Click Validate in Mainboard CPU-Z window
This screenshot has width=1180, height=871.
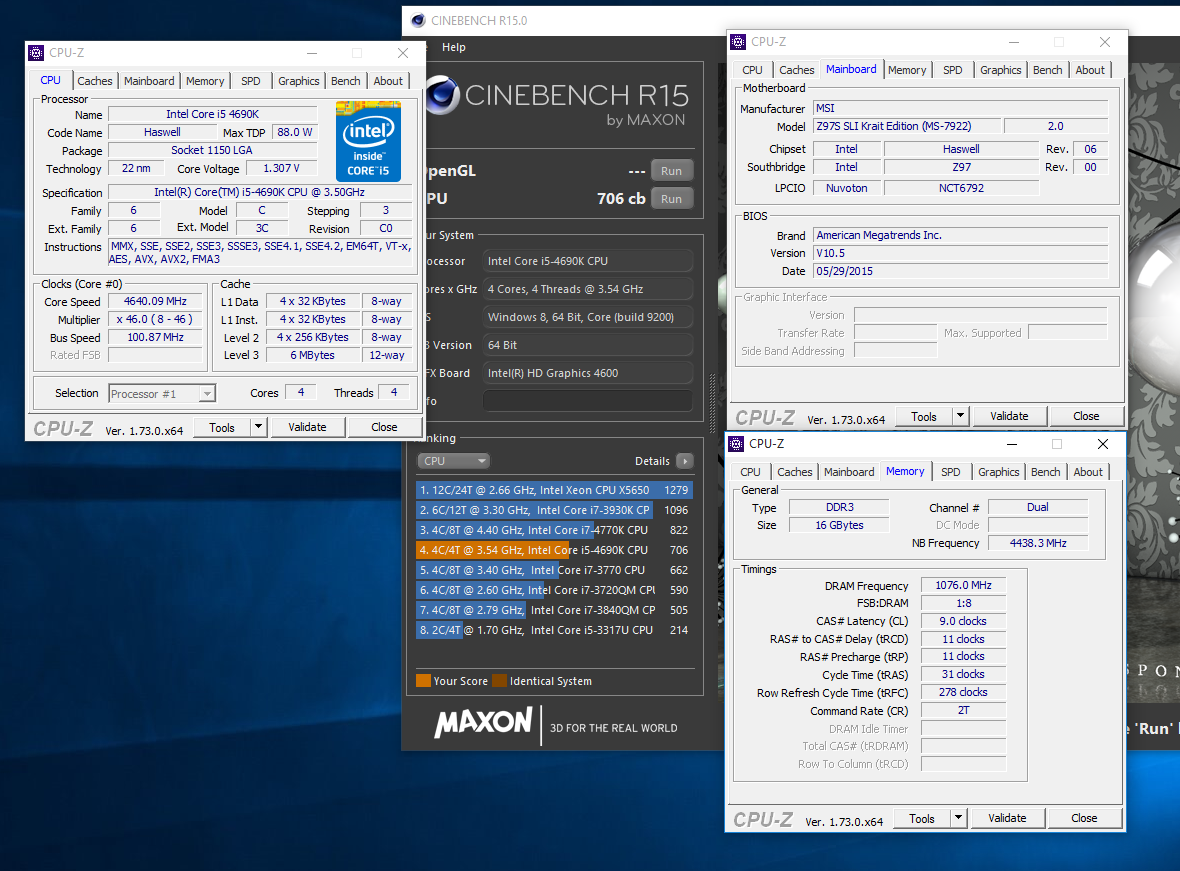click(x=1009, y=416)
